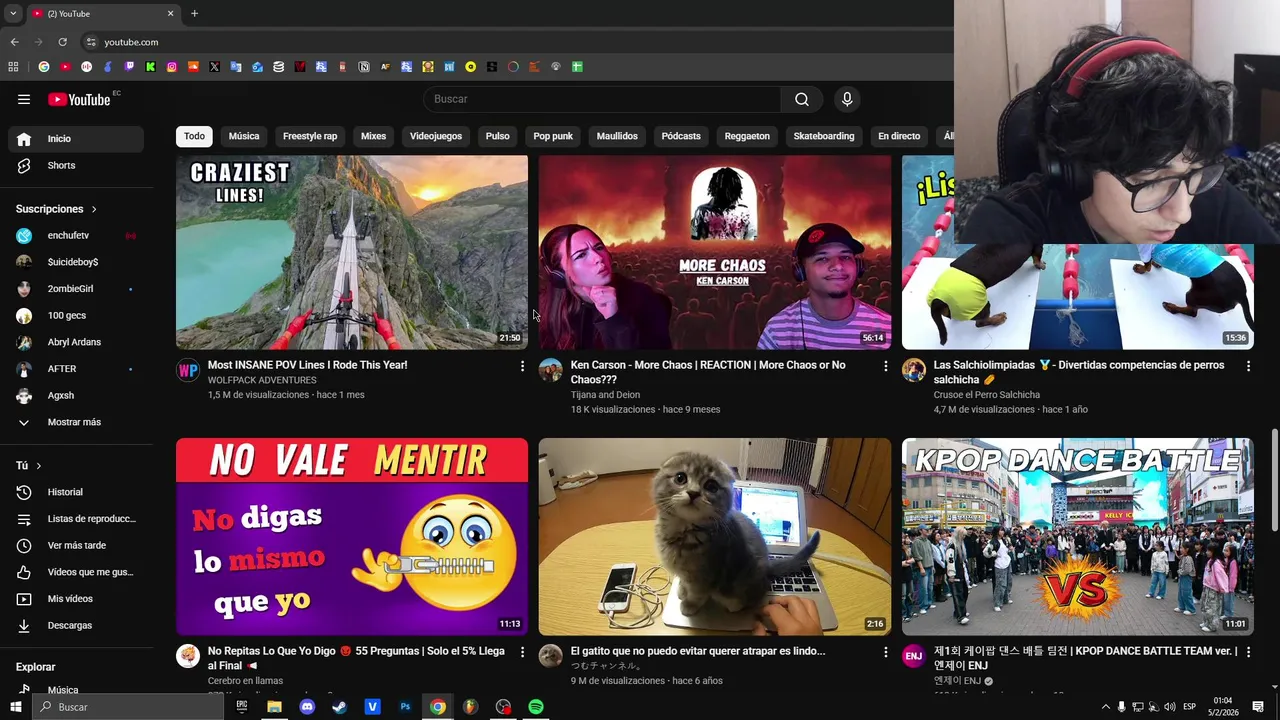
Task: Open Photoshop from the taskbar
Action: tap(405, 707)
